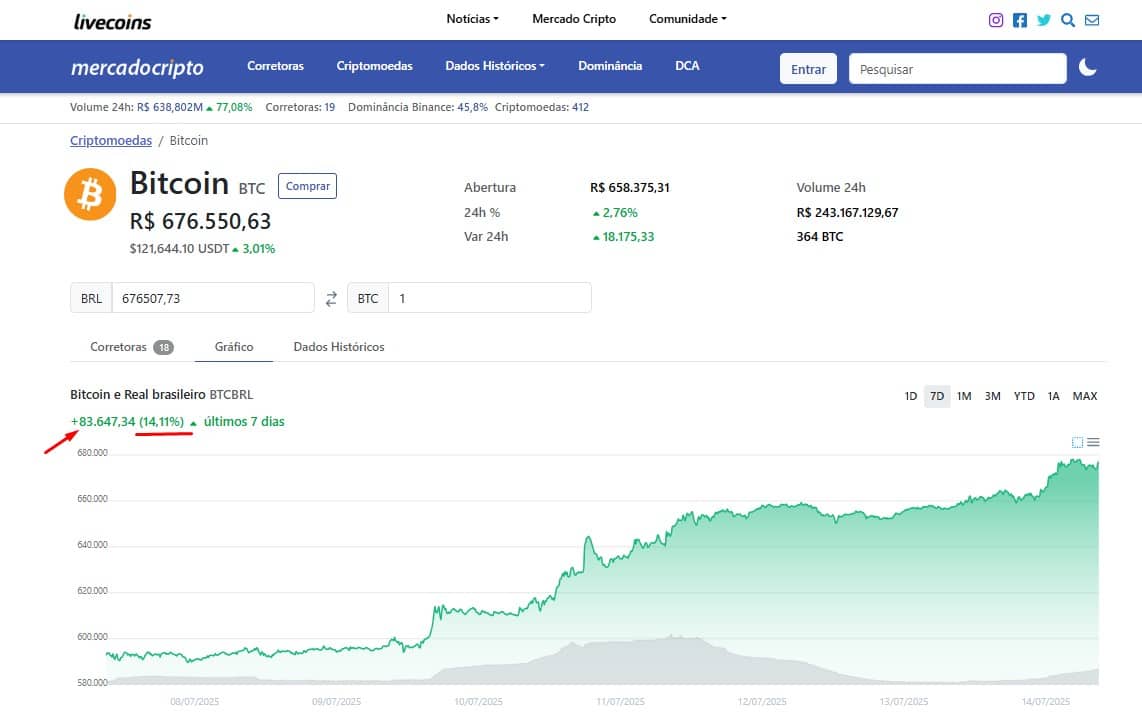This screenshot has height=720, width=1142.
Task: Select the 1D chart range
Action: coord(910,396)
